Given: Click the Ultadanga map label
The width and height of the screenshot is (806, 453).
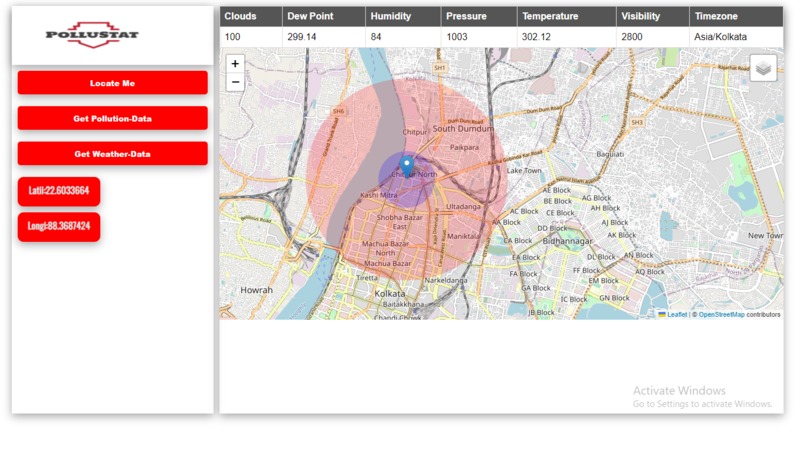Looking at the screenshot, I should point(463,207).
